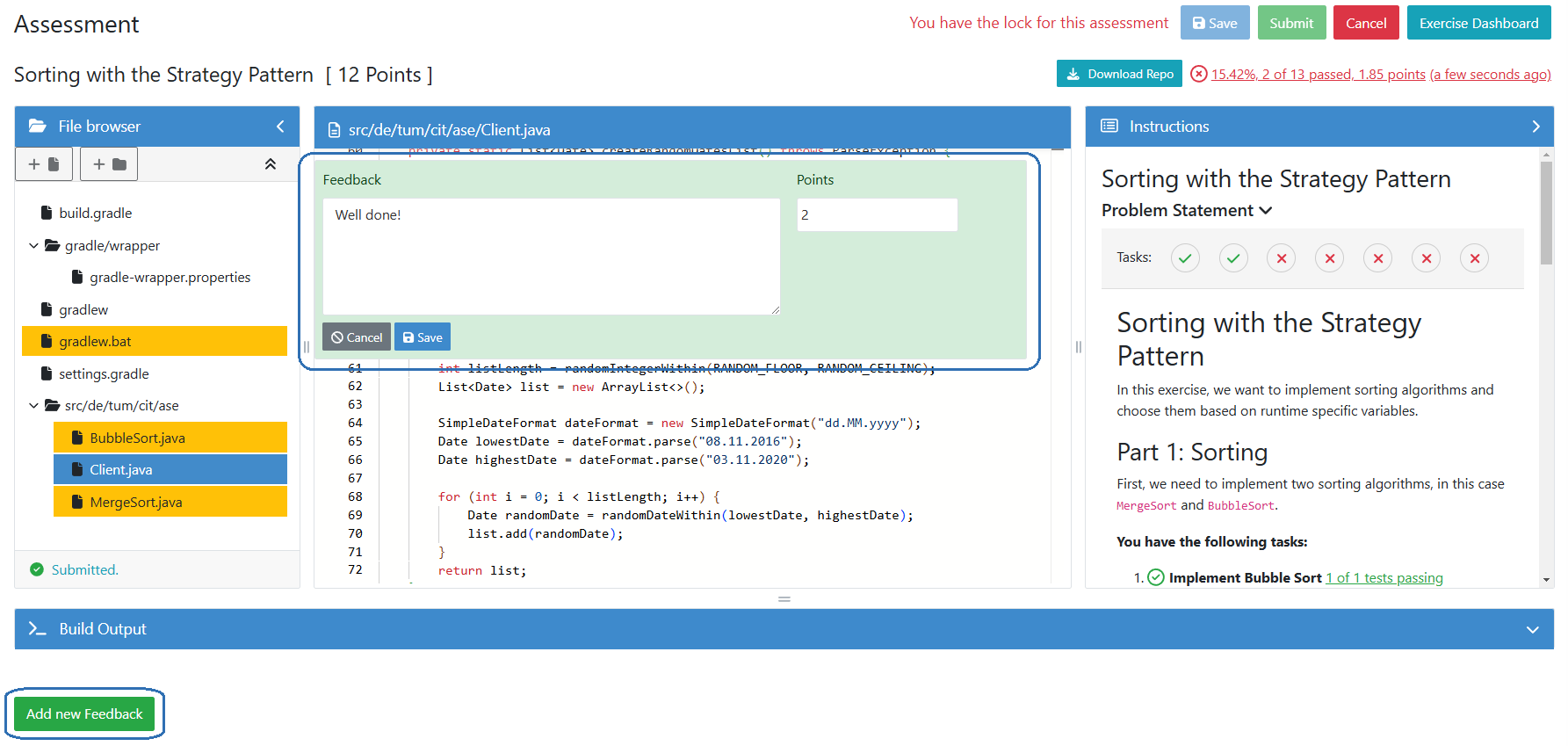Image resolution: width=1568 pixels, height=746 pixels.
Task: Collapse the Instructions panel arrow
Action: [x=1535, y=127]
